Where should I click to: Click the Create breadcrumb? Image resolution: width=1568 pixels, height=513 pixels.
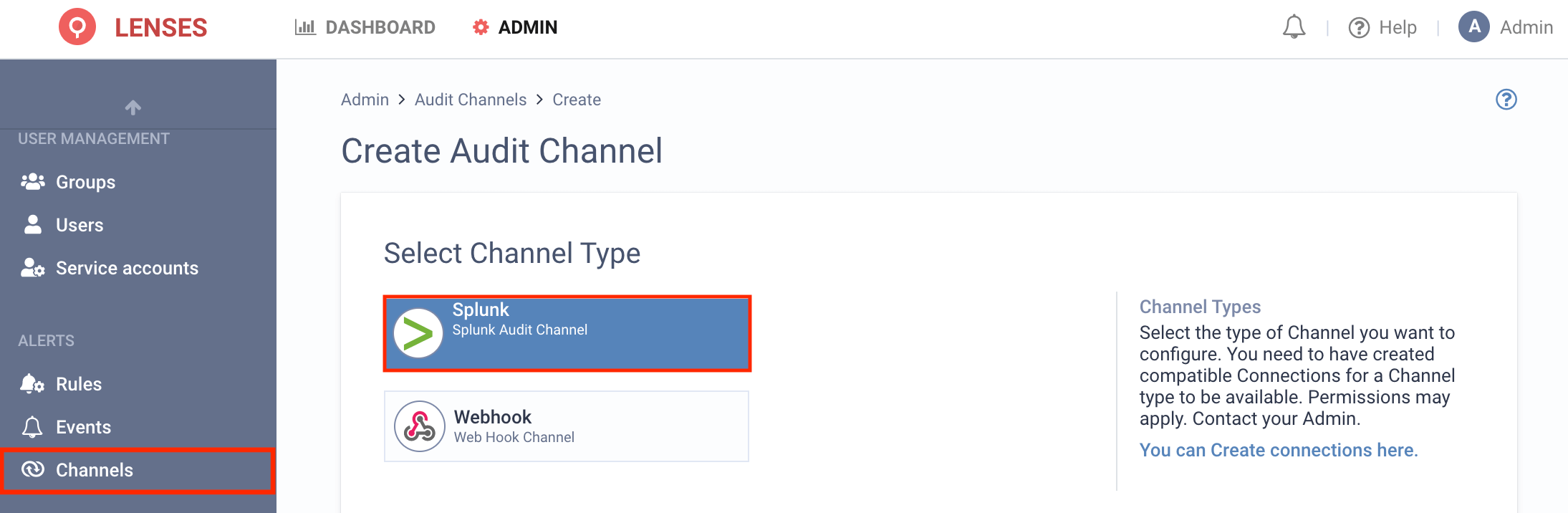click(577, 100)
